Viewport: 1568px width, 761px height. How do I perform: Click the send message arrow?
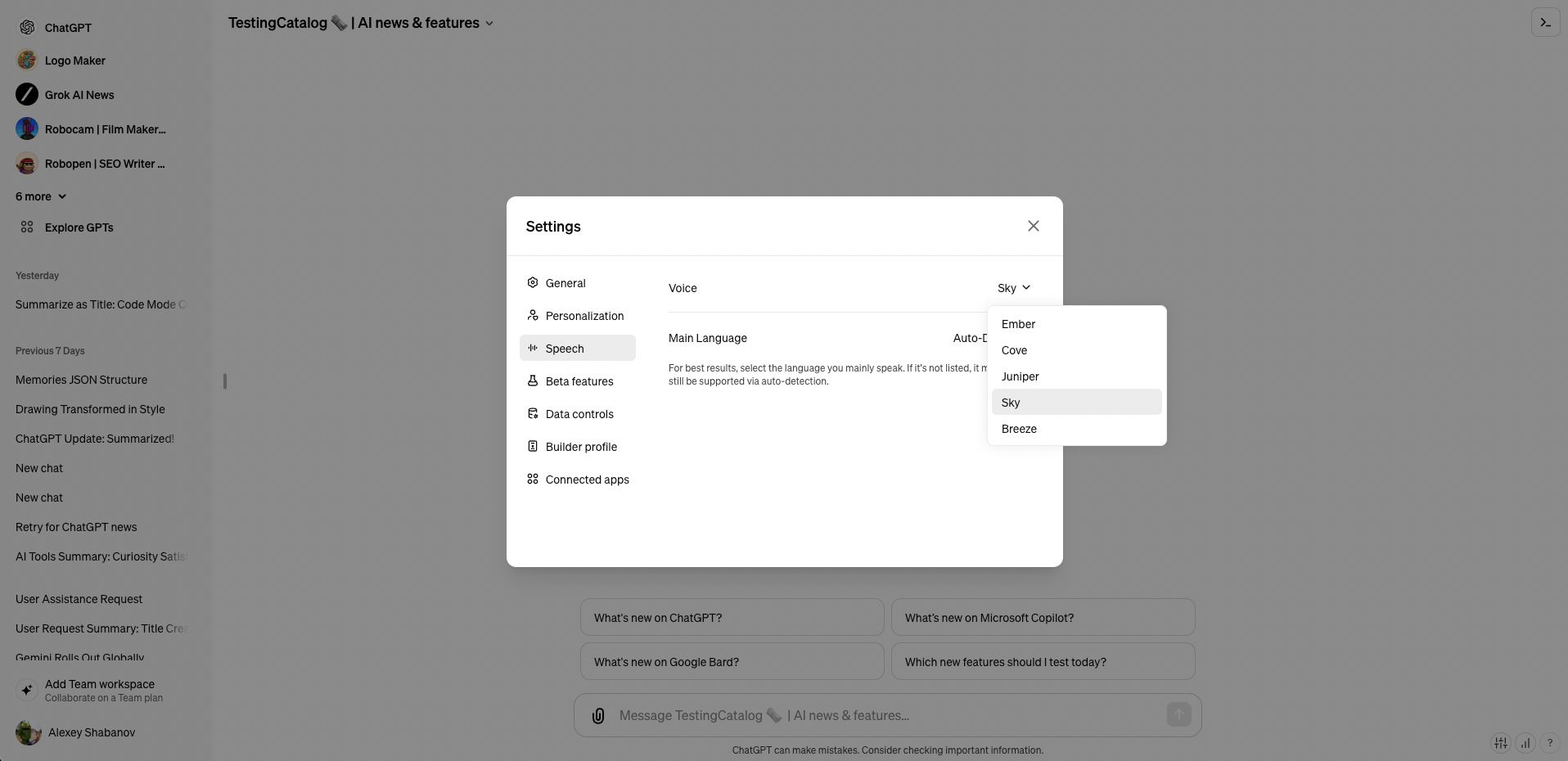(1178, 714)
